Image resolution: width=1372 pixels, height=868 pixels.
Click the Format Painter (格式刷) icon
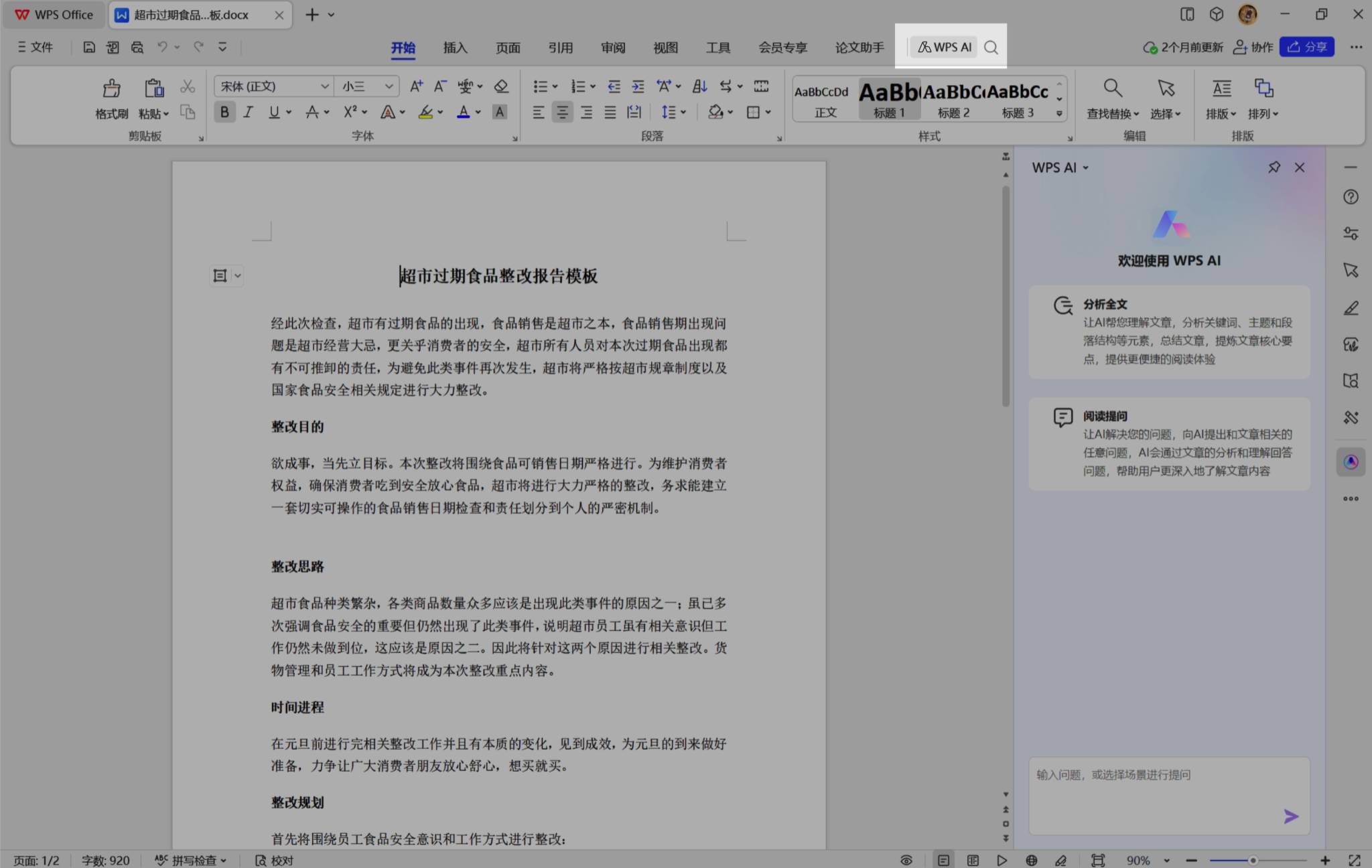pyautogui.click(x=111, y=88)
